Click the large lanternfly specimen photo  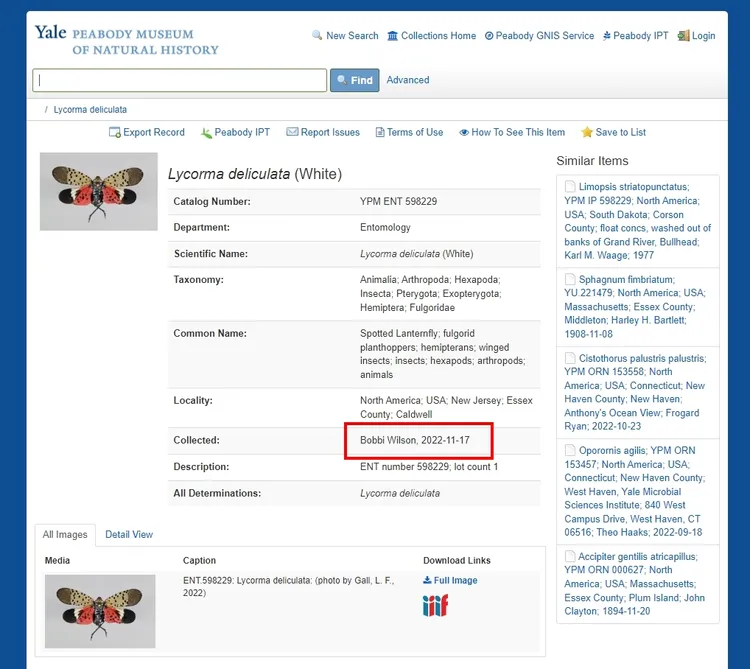(x=99, y=191)
